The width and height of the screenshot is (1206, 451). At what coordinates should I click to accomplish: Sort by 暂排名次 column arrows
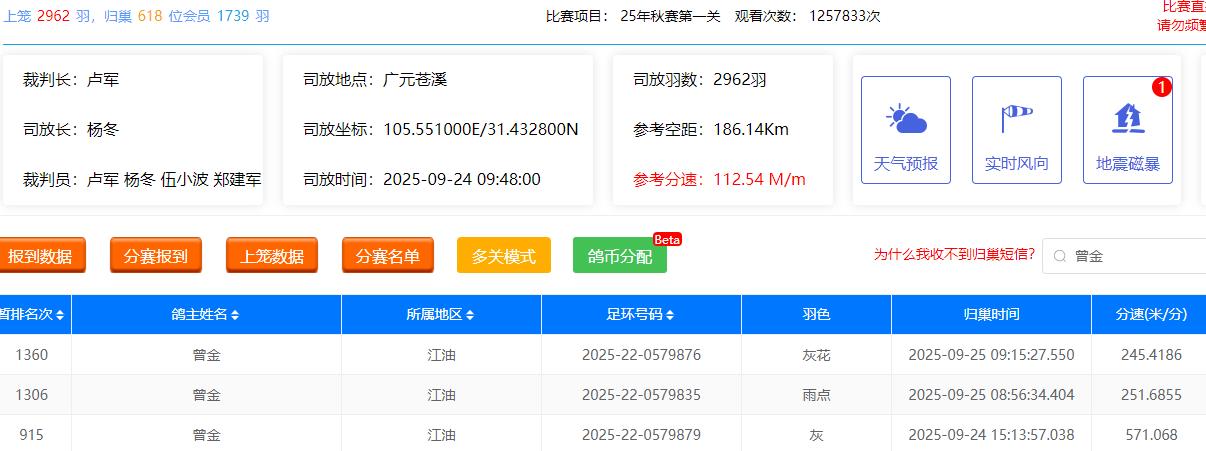(x=61, y=315)
